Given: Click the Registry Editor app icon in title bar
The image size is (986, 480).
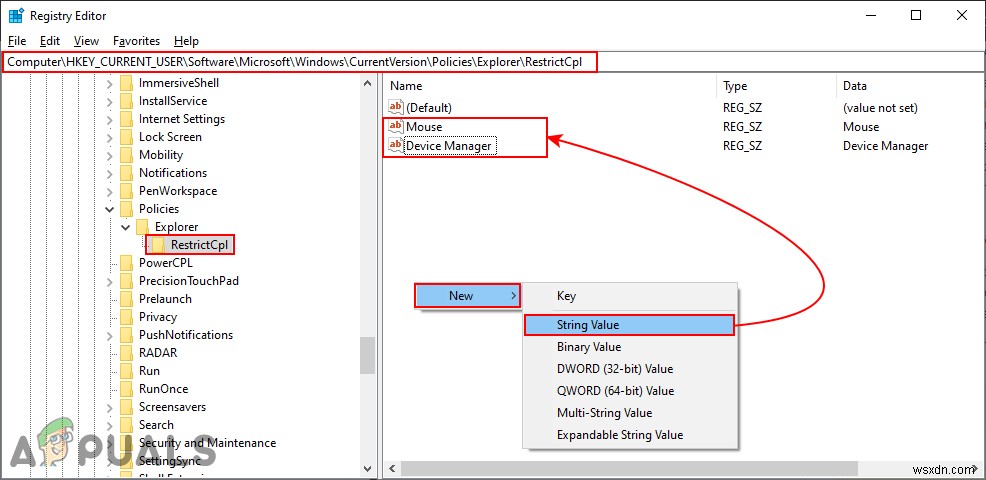Looking at the screenshot, I should click(16, 16).
